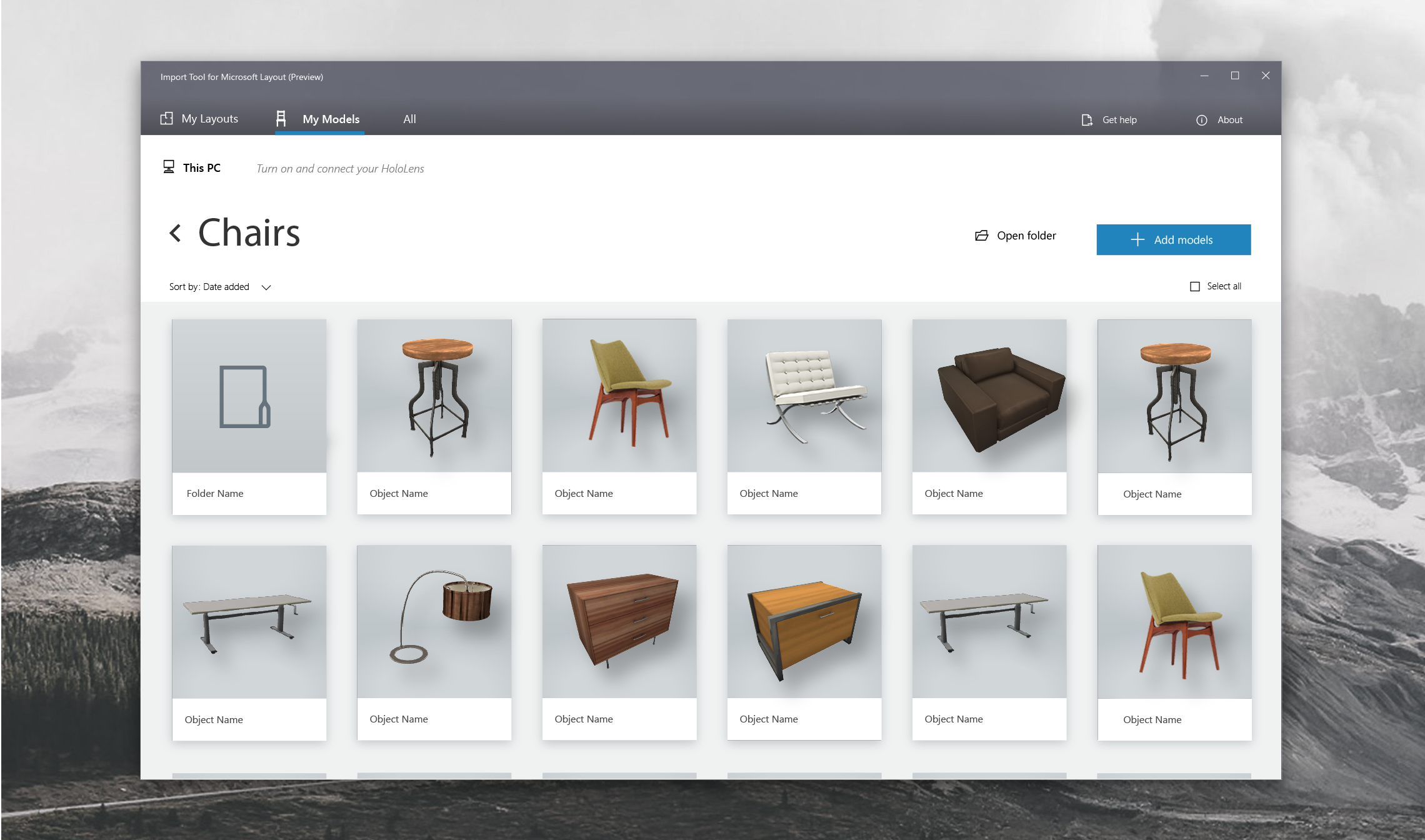Click the Open folder icon
The image size is (1425, 840).
[982, 236]
